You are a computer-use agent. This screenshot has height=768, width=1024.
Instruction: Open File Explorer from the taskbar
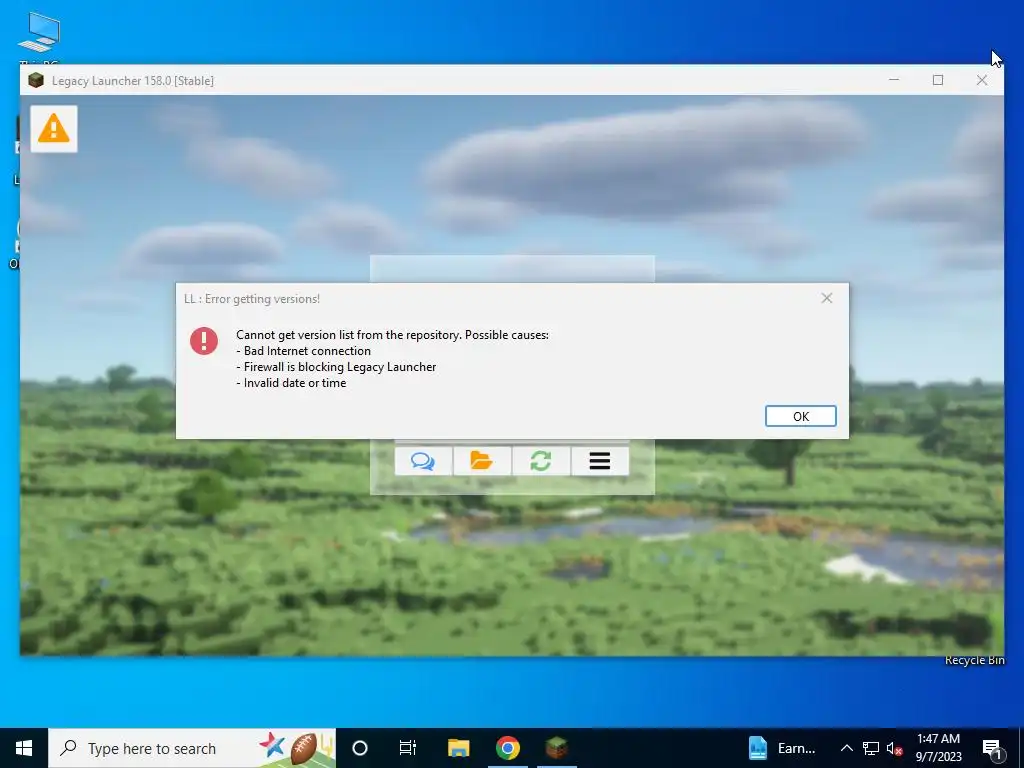(458, 748)
